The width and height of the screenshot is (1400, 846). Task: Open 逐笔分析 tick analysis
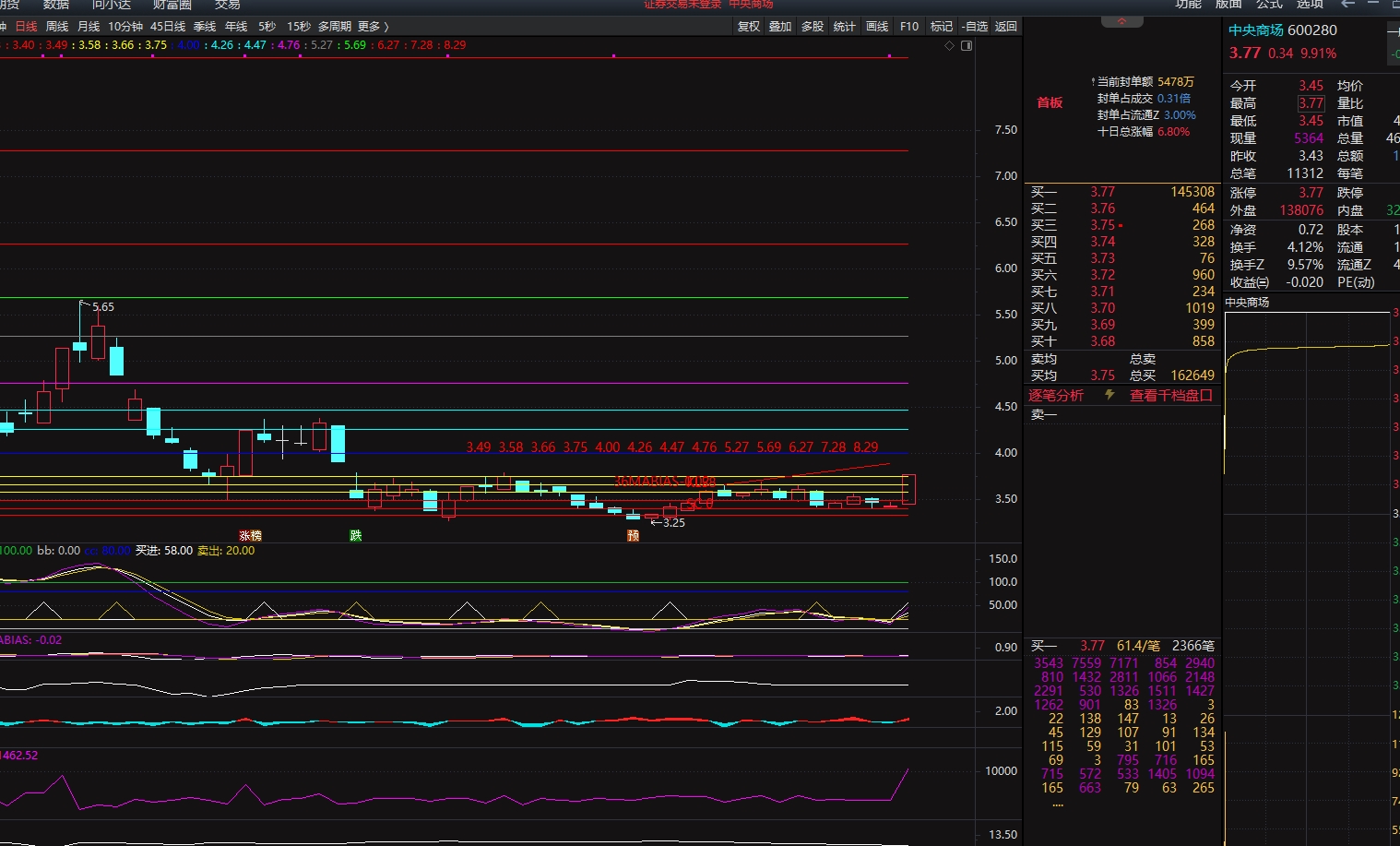pos(1056,395)
